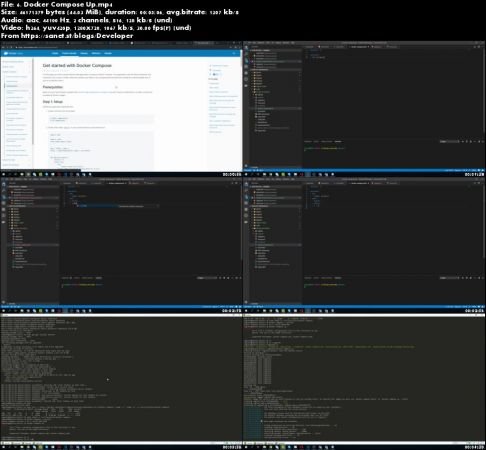Click the 'Step 1: Setup' heading
Viewport: 486px width, 450px height.
click(x=52, y=102)
